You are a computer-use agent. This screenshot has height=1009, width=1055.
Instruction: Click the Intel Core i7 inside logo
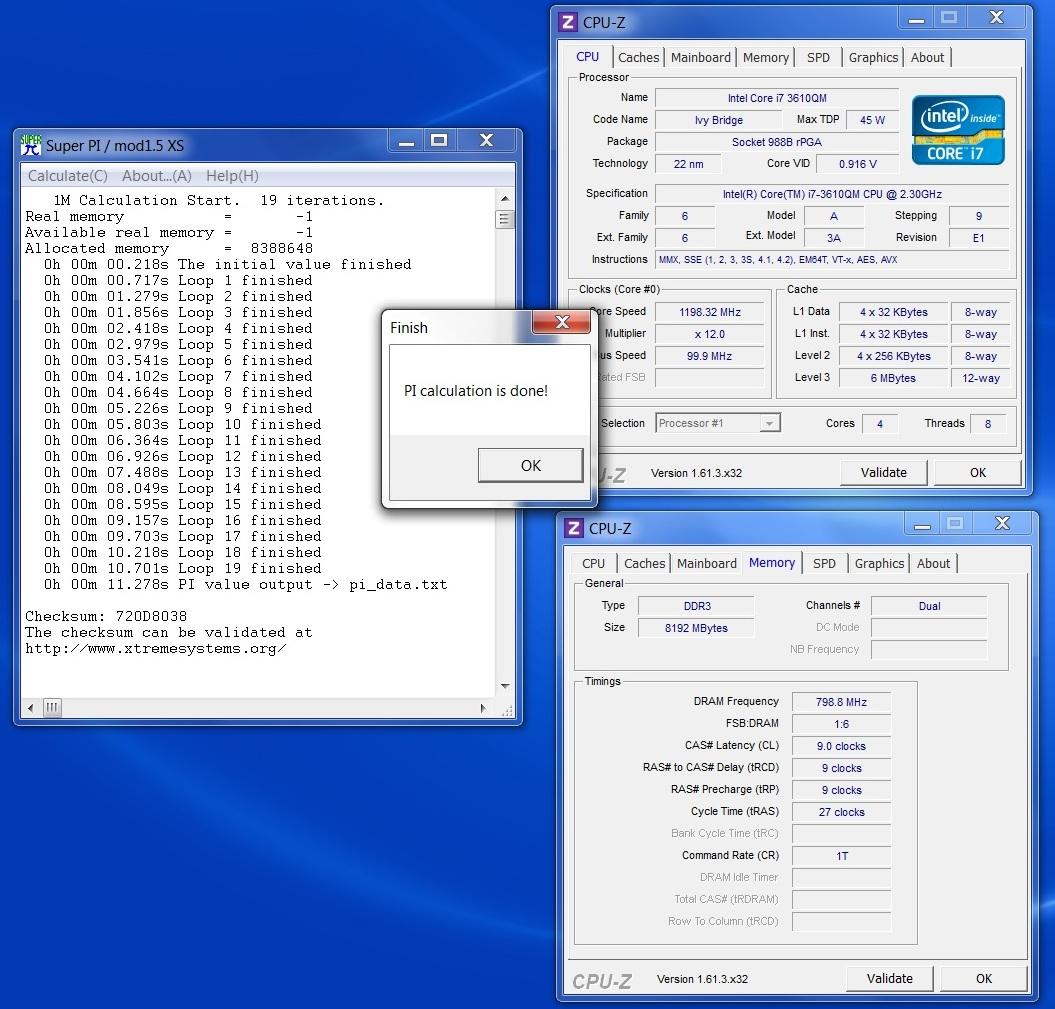click(958, 130)
